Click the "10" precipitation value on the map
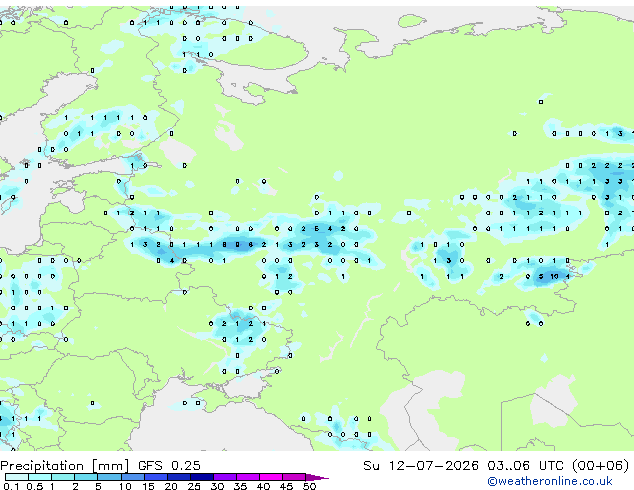 554,277
